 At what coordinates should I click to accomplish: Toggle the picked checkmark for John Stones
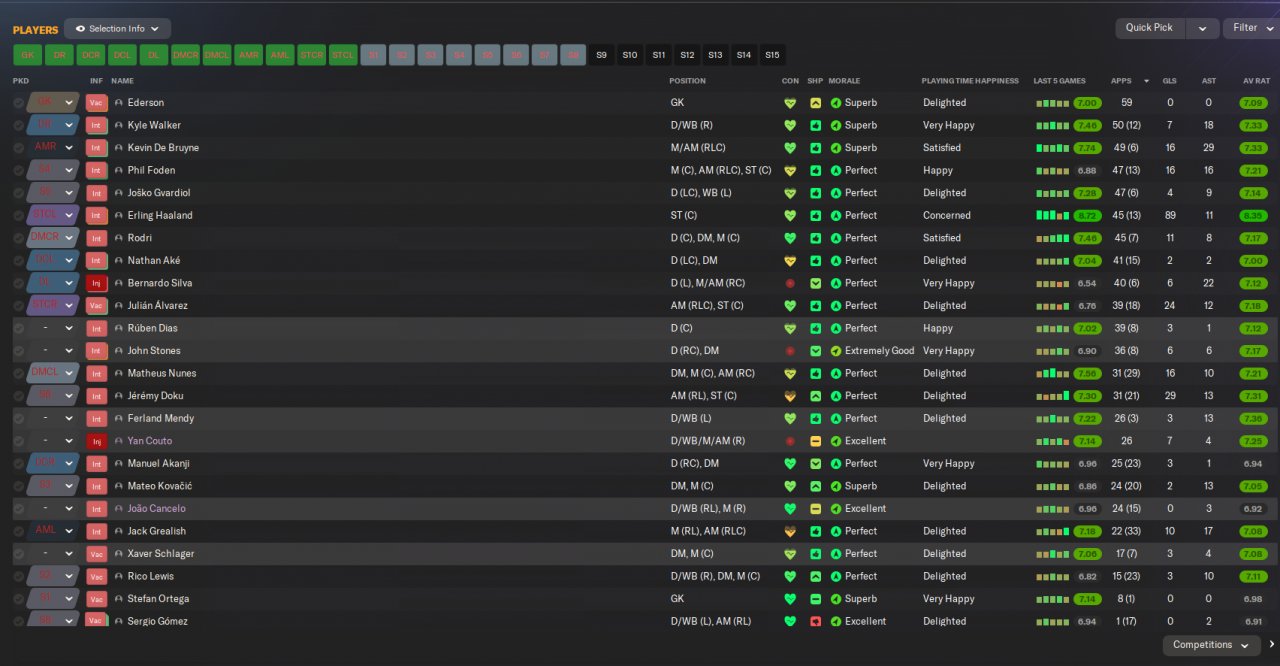[18, 351]
